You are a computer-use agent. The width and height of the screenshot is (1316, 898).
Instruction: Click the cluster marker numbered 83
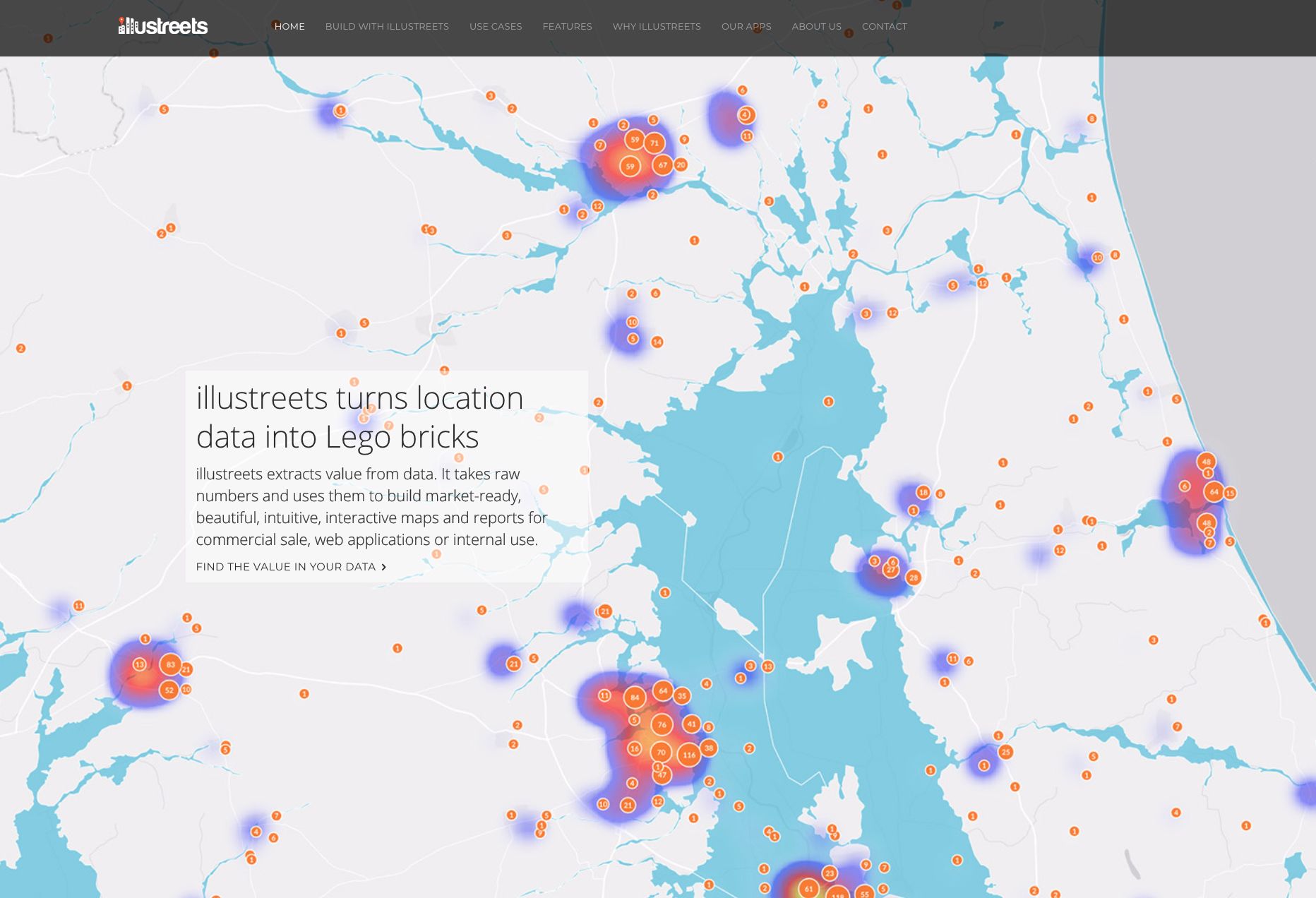[x=170, y=664]
